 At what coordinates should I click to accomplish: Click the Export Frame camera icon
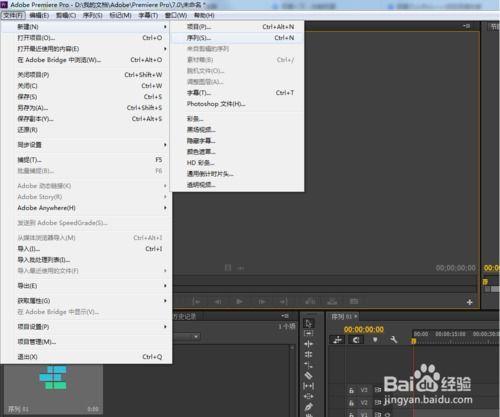[354, 302]
